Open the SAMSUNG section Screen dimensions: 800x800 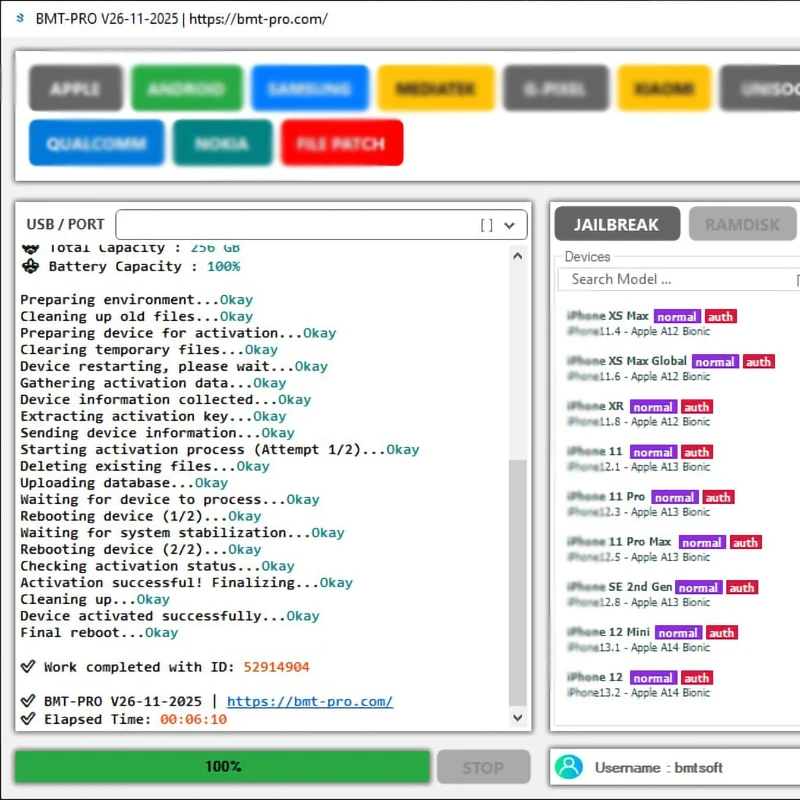coord(310,88)
